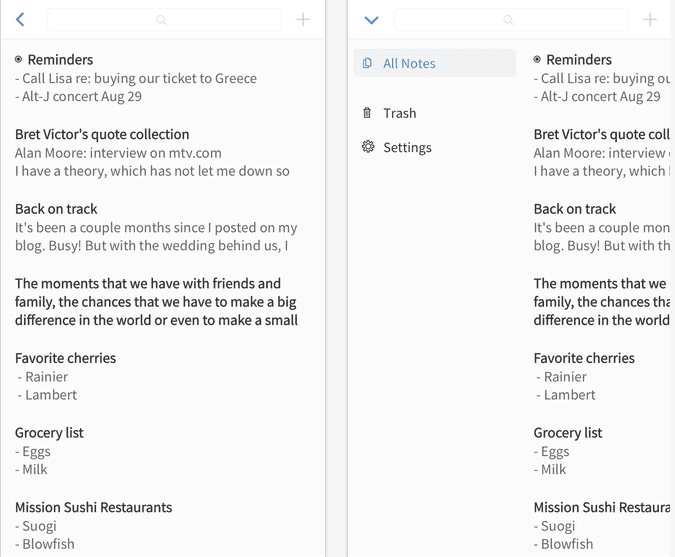This screenshot has width=675, height=557.
Task: Open Favorite cherries note in right panel
Action: (x=584, y=358)
